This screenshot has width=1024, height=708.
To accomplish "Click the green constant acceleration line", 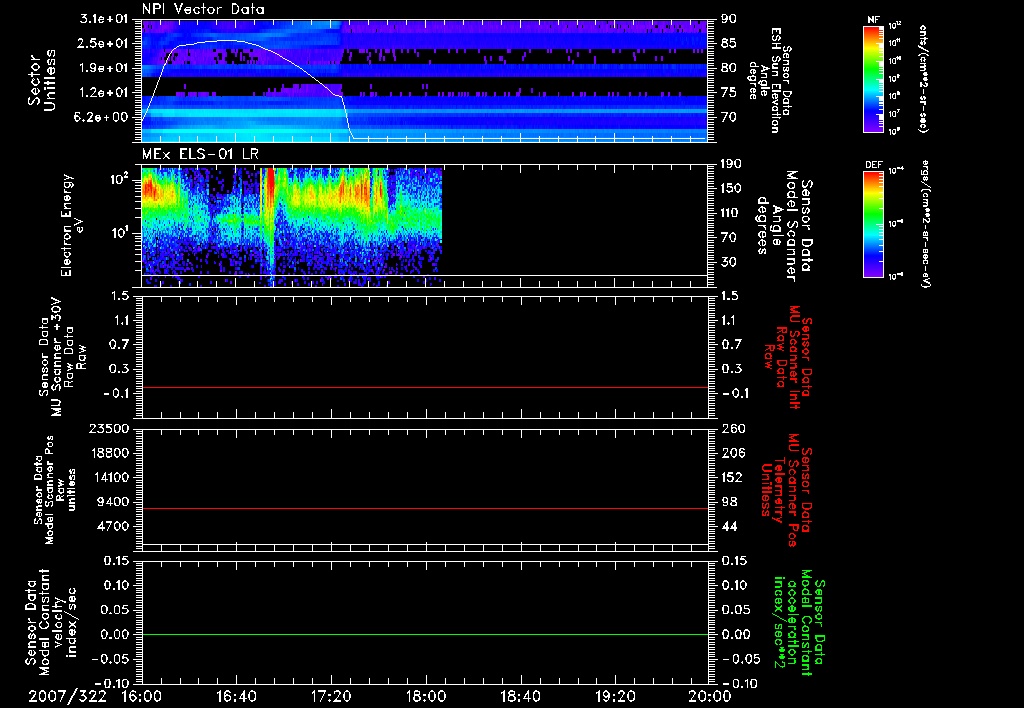I will click(x=424, y=634).
